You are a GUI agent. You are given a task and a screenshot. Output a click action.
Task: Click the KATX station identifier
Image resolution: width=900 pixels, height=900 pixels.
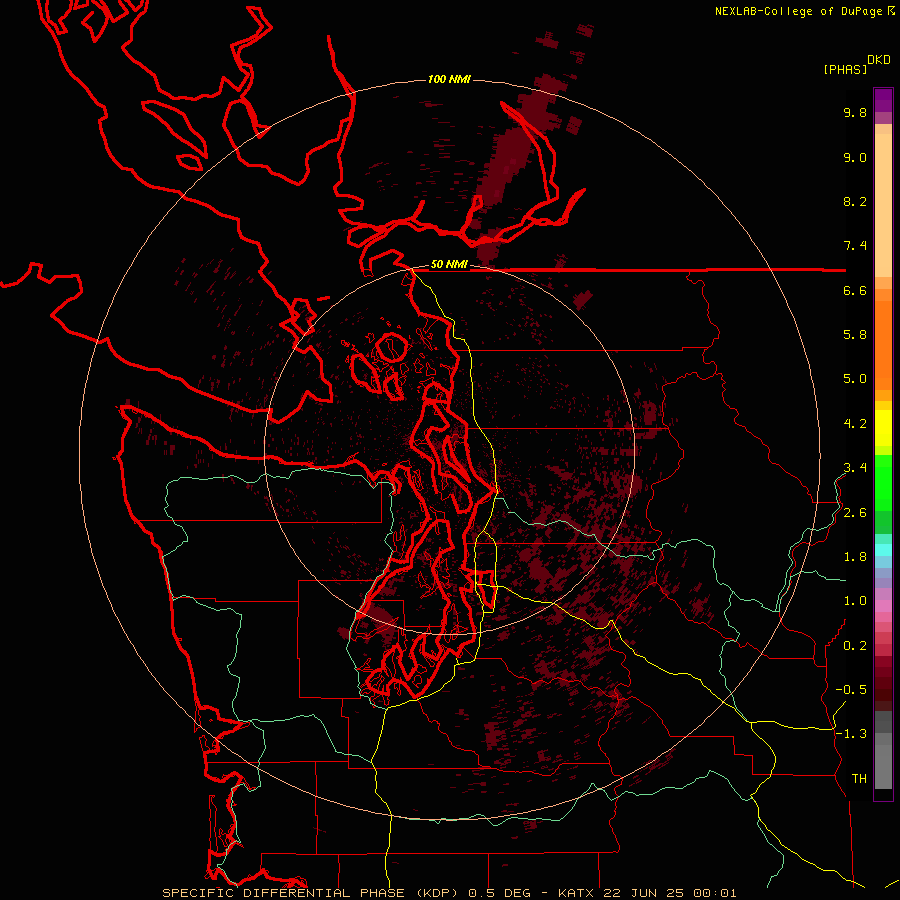pos(577,893)
